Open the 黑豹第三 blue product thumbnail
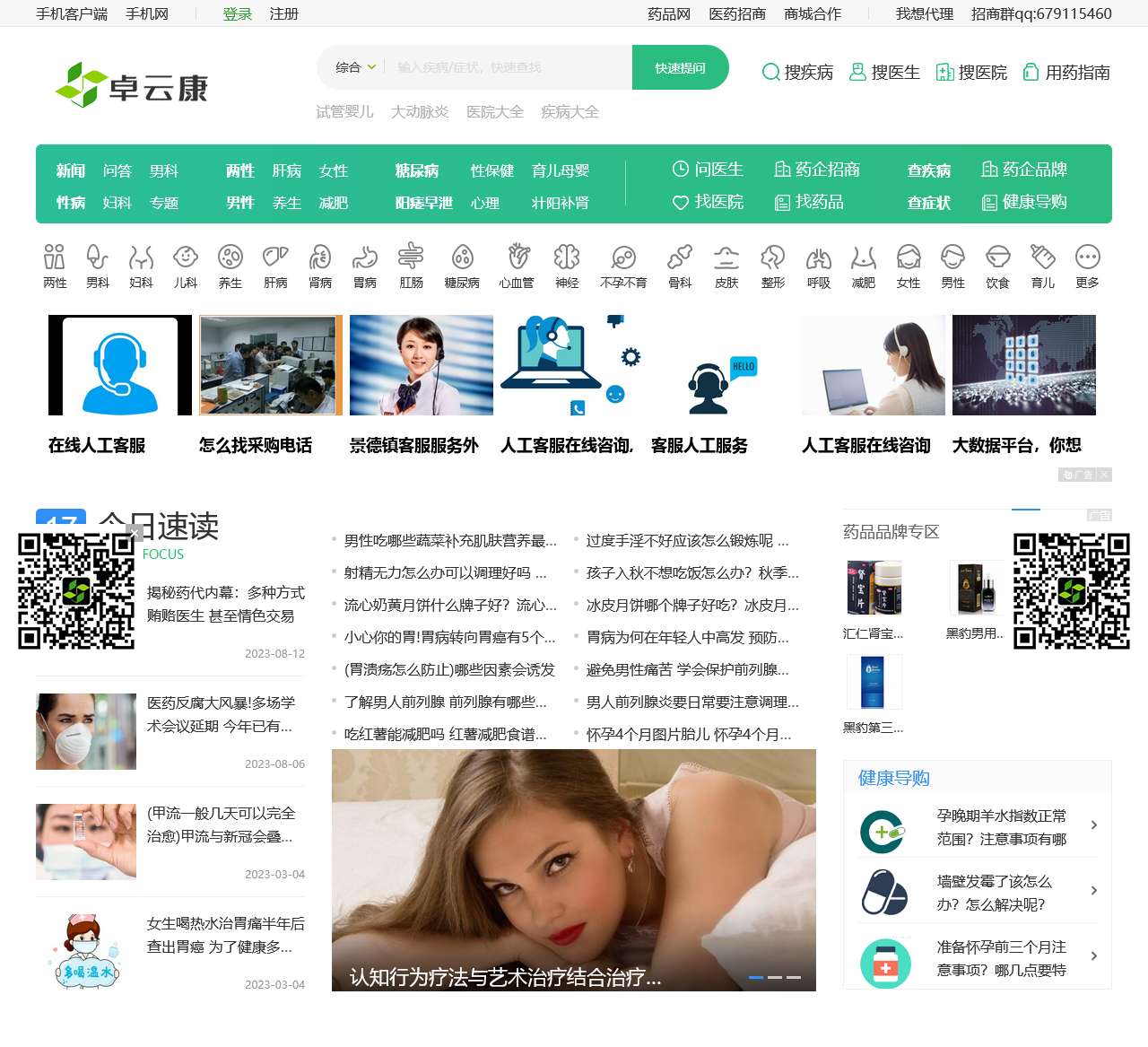The image size is (1148, 1047). [x=874, y=682]
